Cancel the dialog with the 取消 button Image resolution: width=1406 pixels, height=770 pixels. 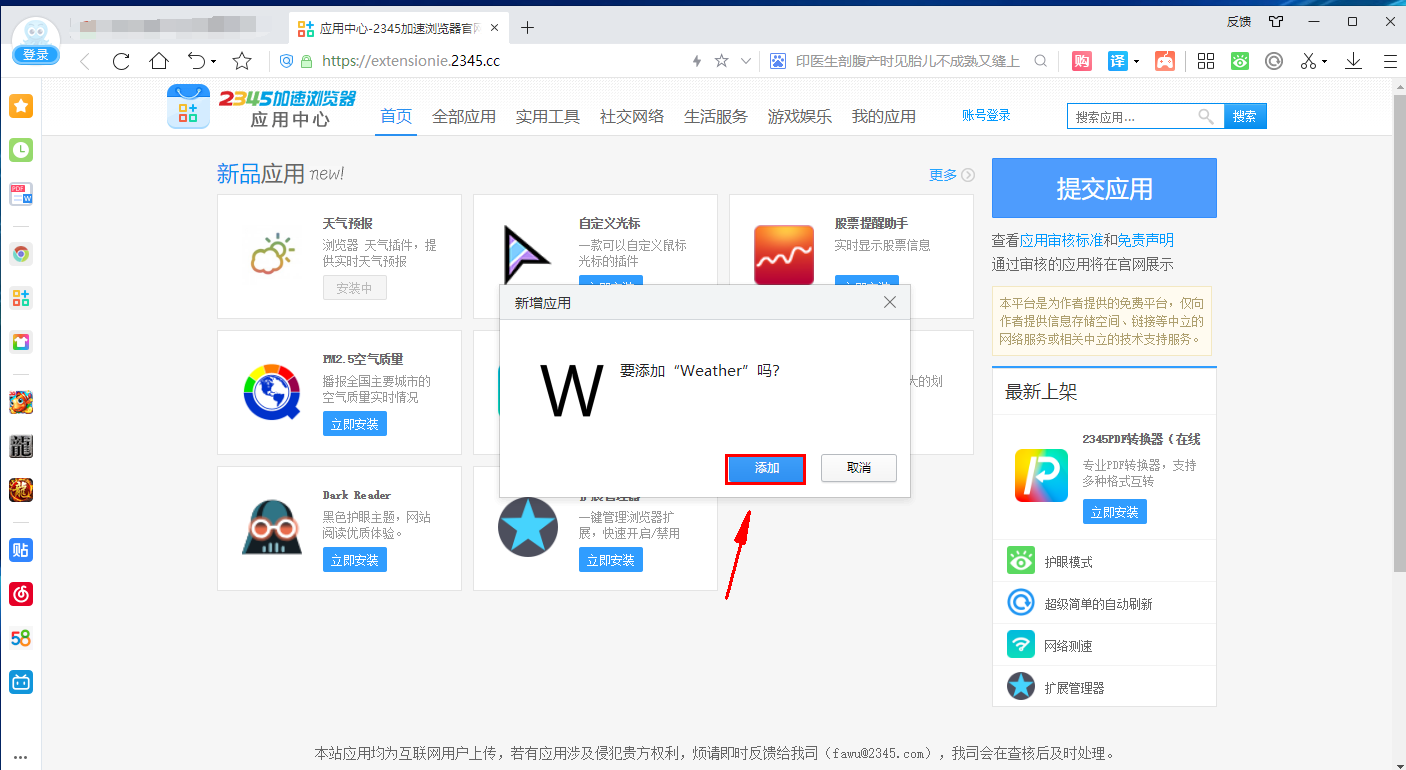click(x=858, y=468)
